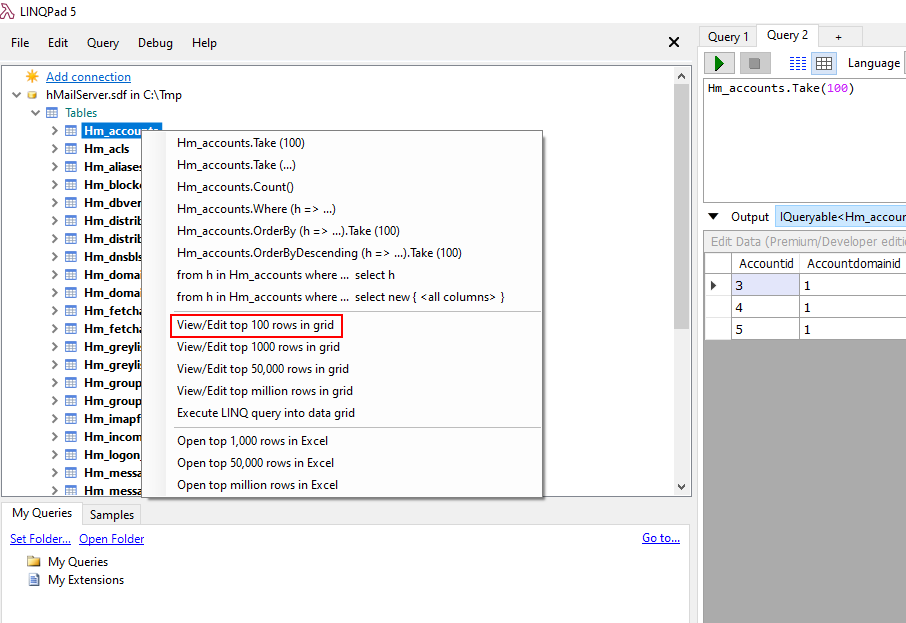Click the Open Folder link
Screen dimensions: 906x623
tap(112, 539)
